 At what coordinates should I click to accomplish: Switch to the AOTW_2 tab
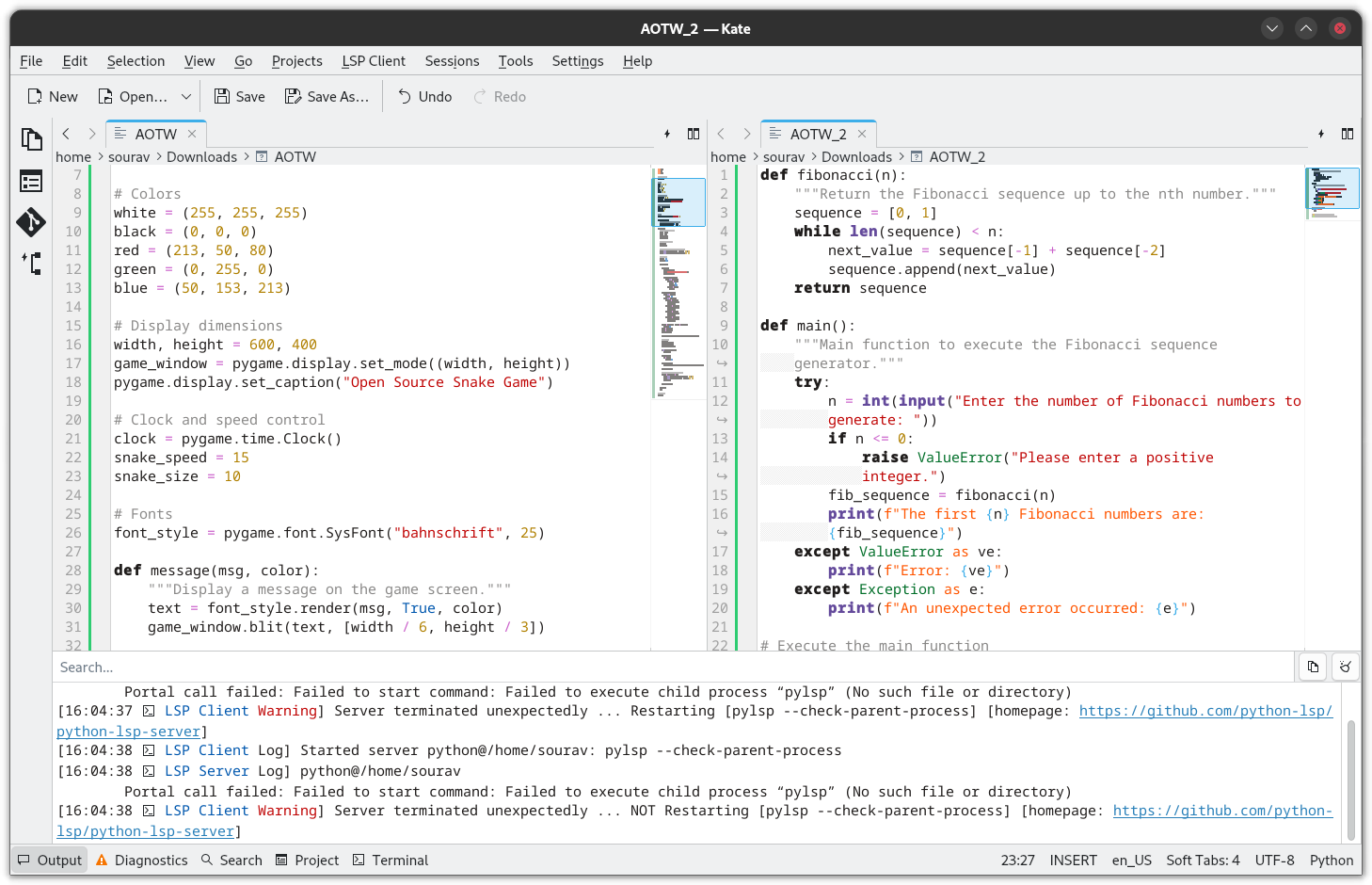click(818, 134)
